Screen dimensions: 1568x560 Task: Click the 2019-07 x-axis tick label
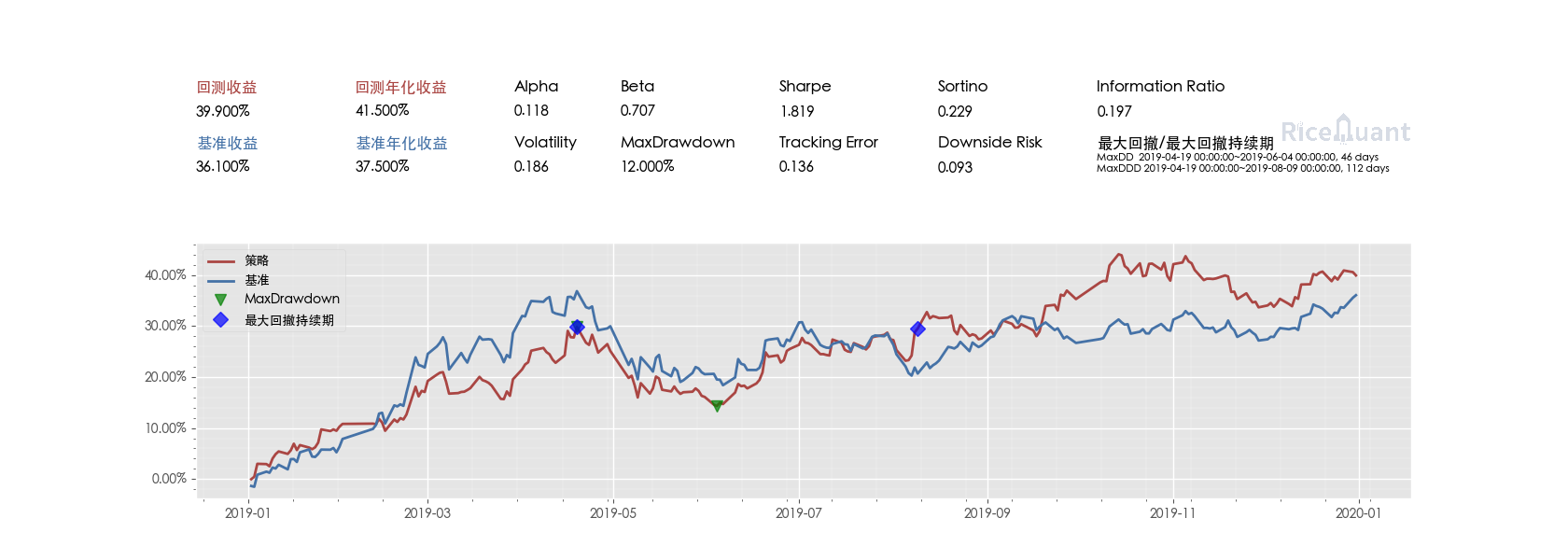pos(799,513)
